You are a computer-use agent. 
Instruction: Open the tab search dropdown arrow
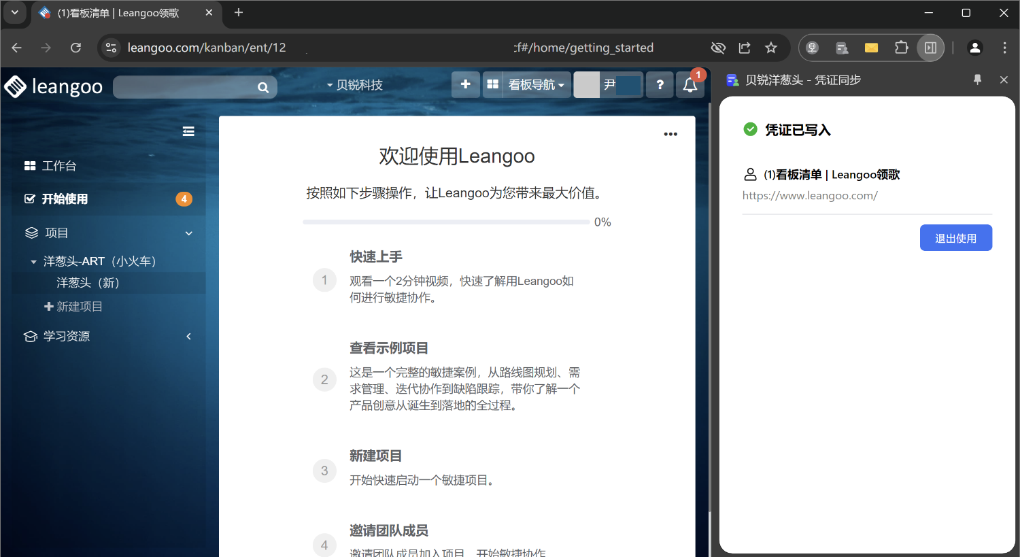[x=14, y=12]
